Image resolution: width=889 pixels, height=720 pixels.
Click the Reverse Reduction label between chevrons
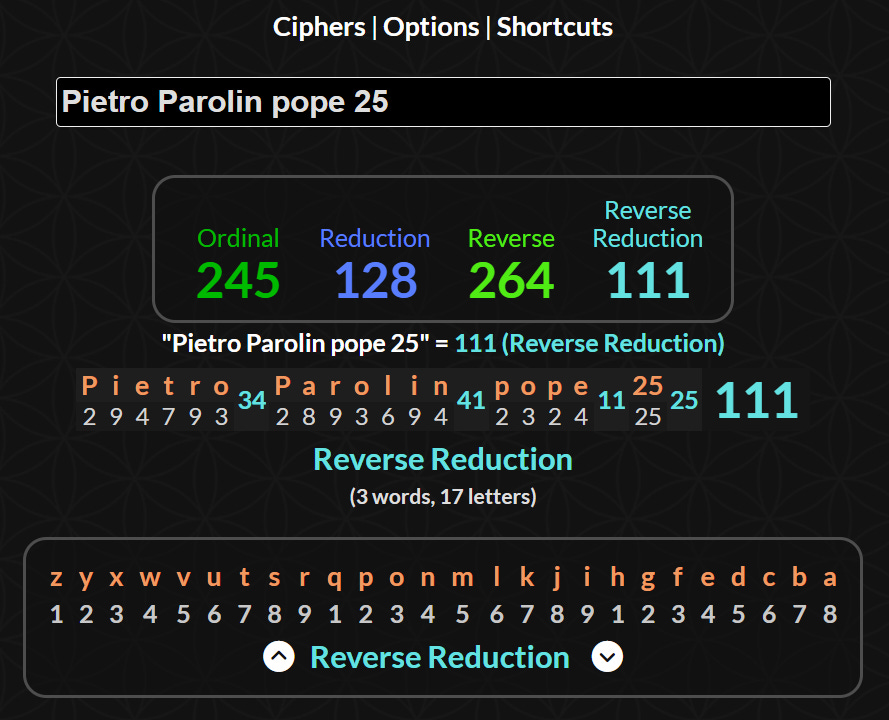440,657
